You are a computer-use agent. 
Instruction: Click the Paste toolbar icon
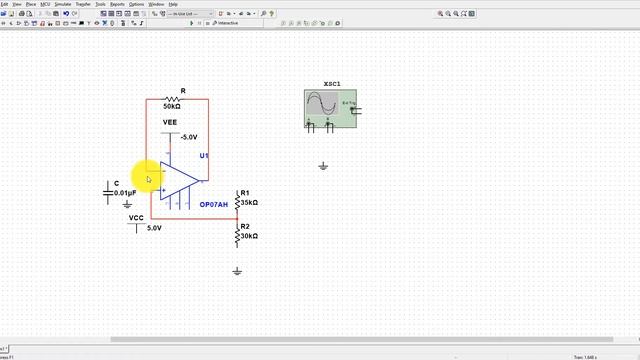56,13
